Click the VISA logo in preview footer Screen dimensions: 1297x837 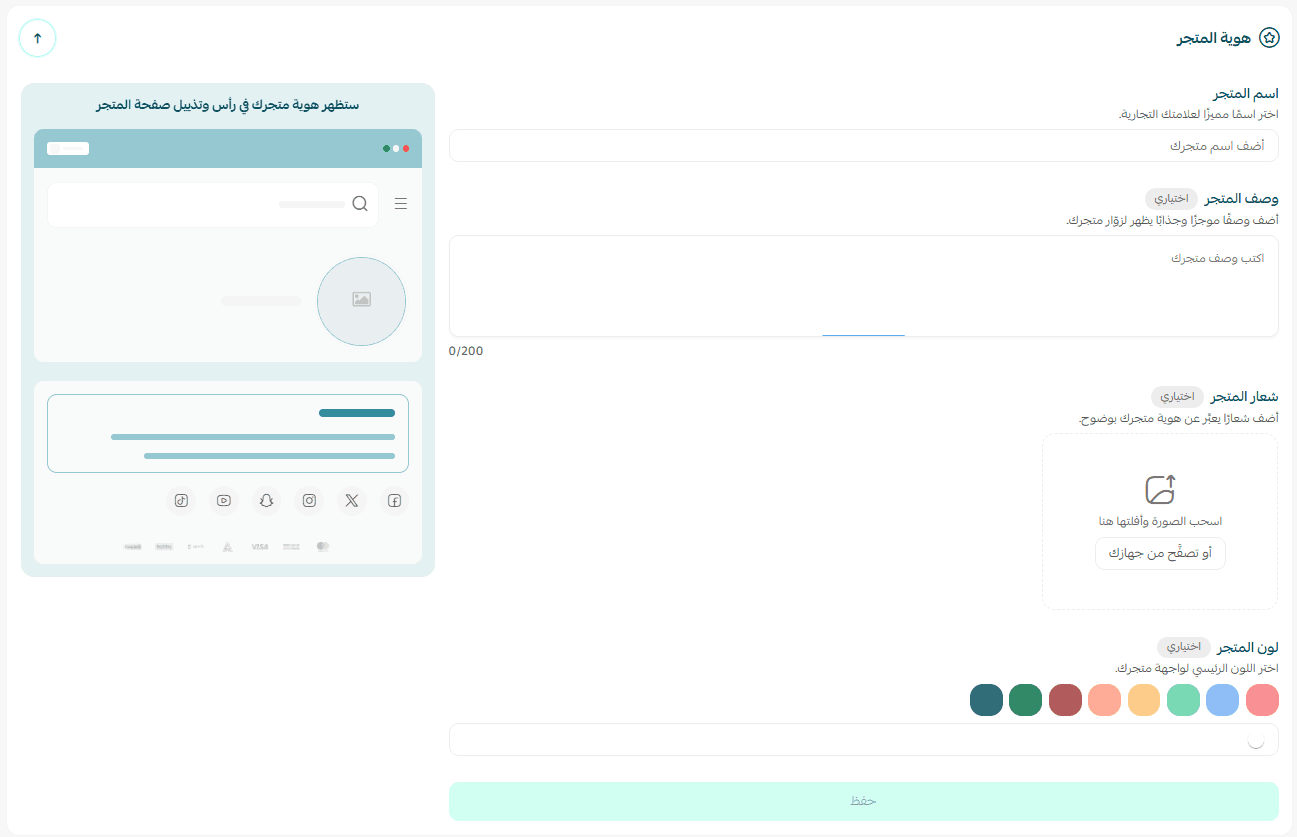[x=260, y=547]
